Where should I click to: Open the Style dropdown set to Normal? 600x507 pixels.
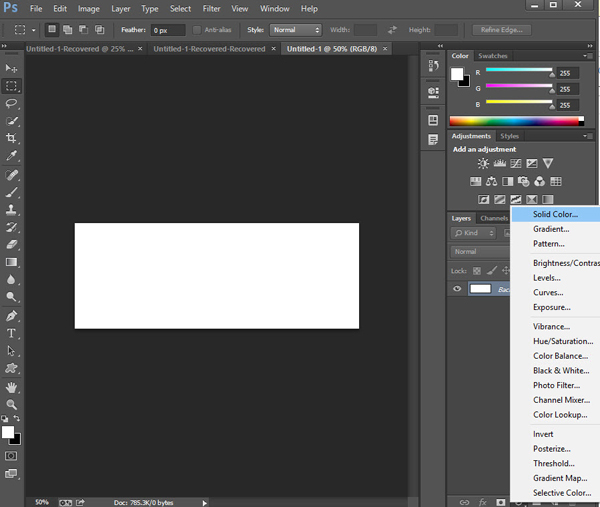[x=296, y=30]
